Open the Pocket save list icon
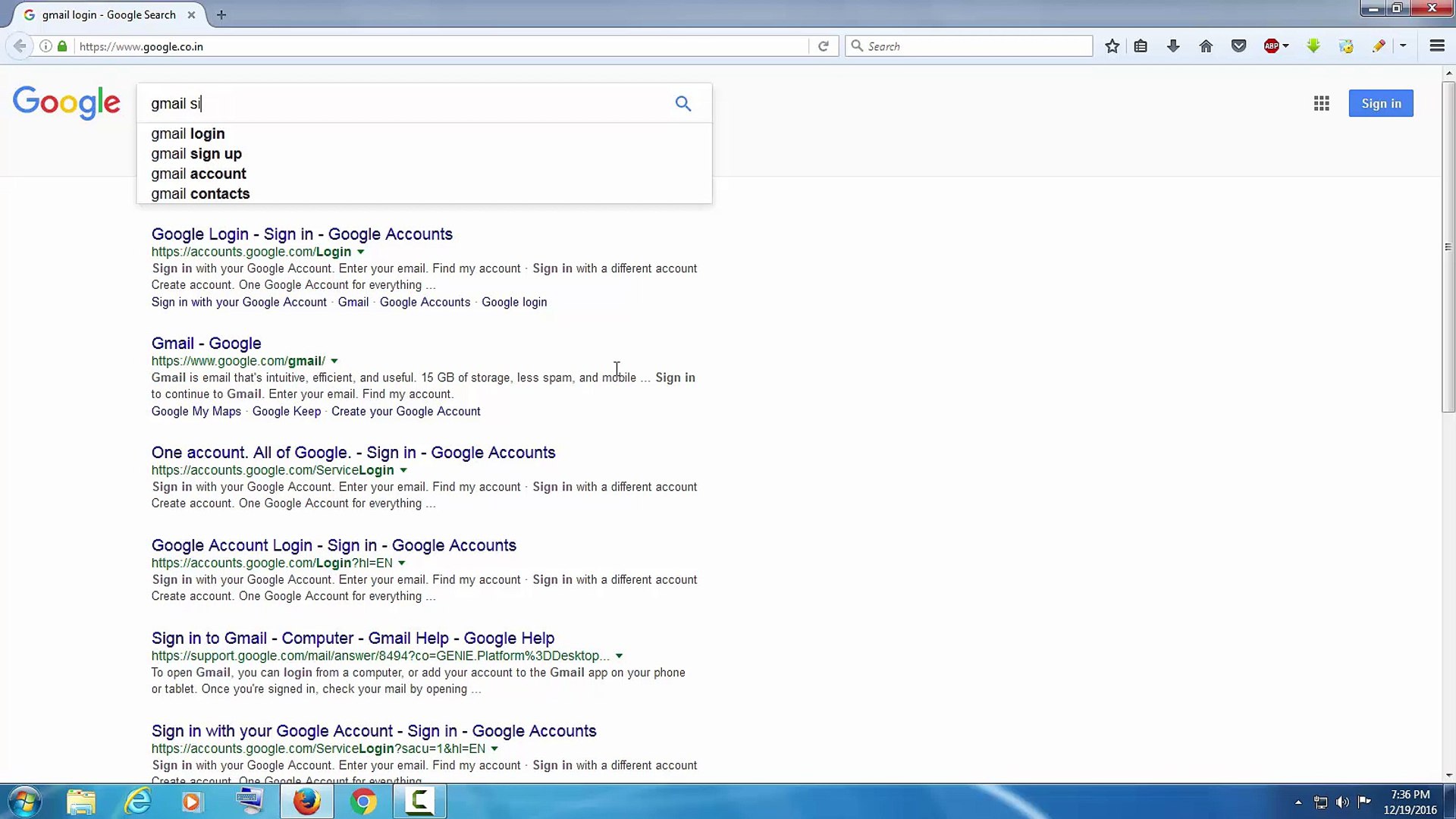The image size is (1456, 819). pyautogui.click(x=1238, y=45)
